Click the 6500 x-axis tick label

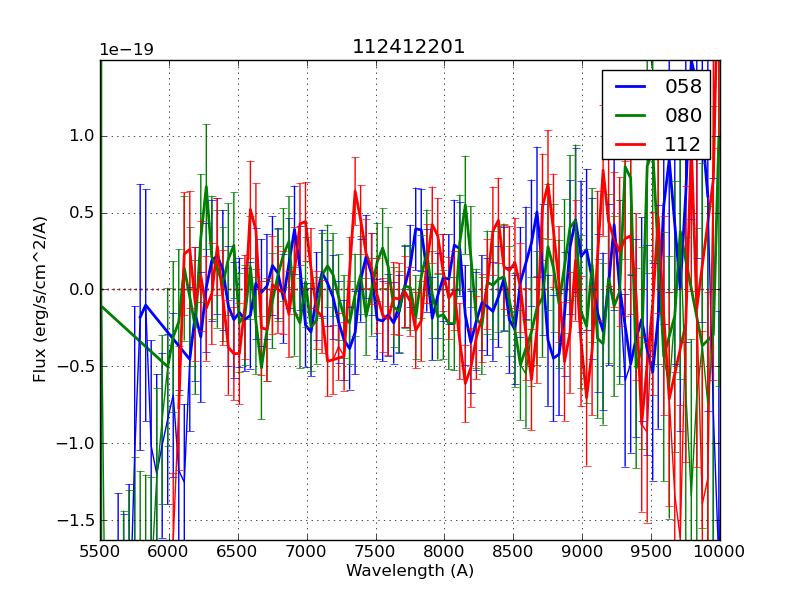tap(238, 551)
